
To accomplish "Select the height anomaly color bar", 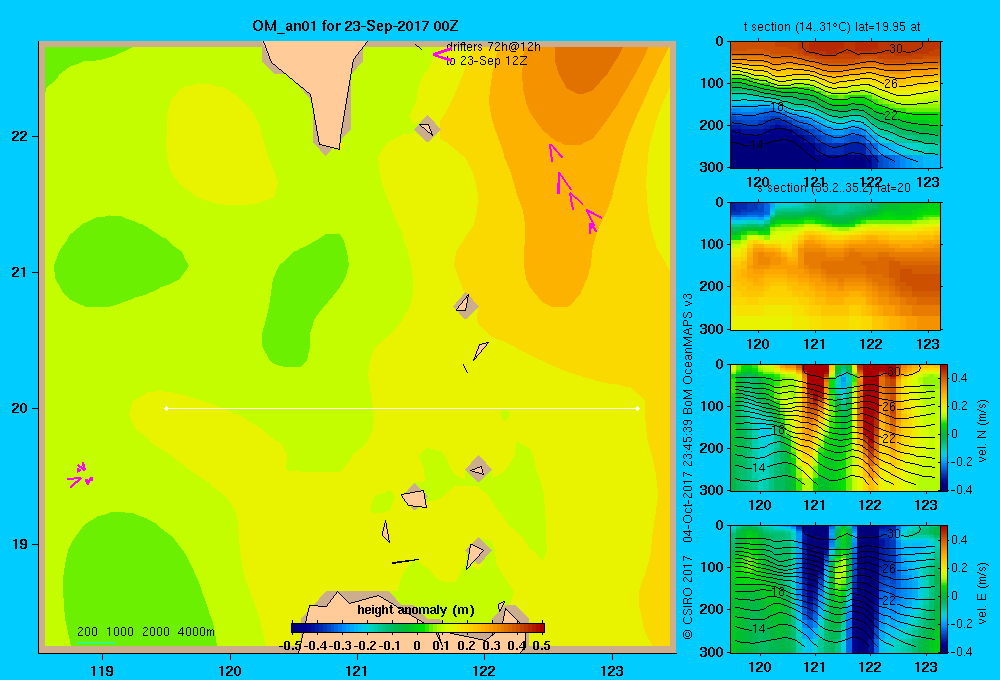I will click(x=418, y=627).
